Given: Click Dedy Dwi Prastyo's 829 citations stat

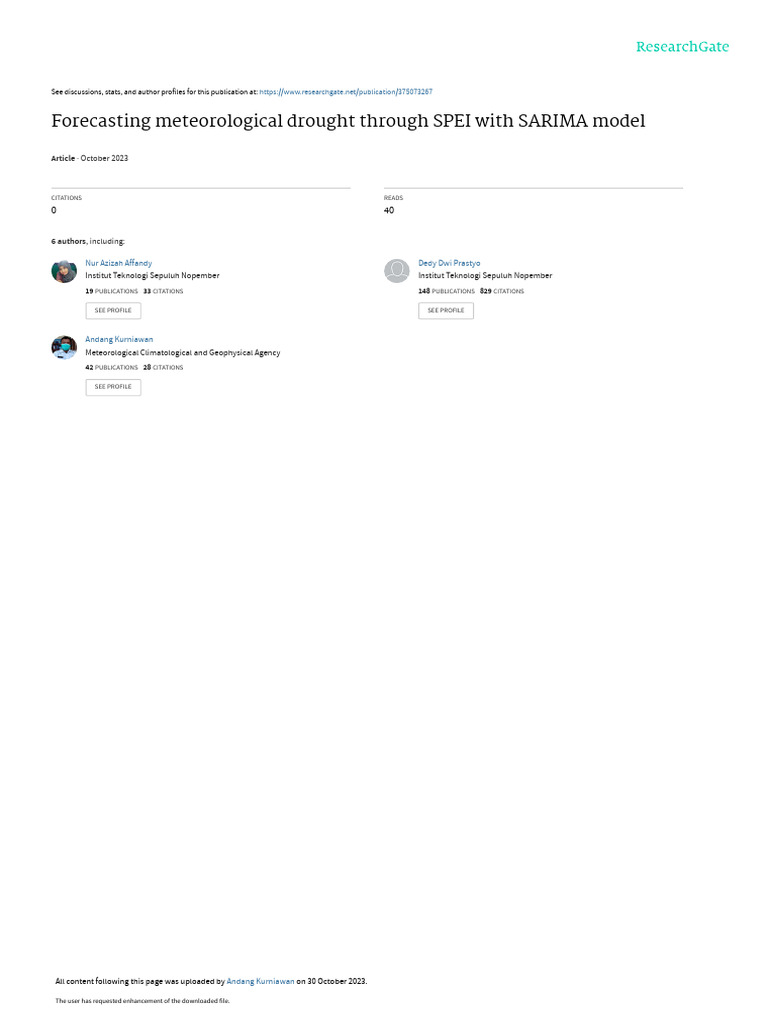Looking at the screenshot, I should 502,291.
